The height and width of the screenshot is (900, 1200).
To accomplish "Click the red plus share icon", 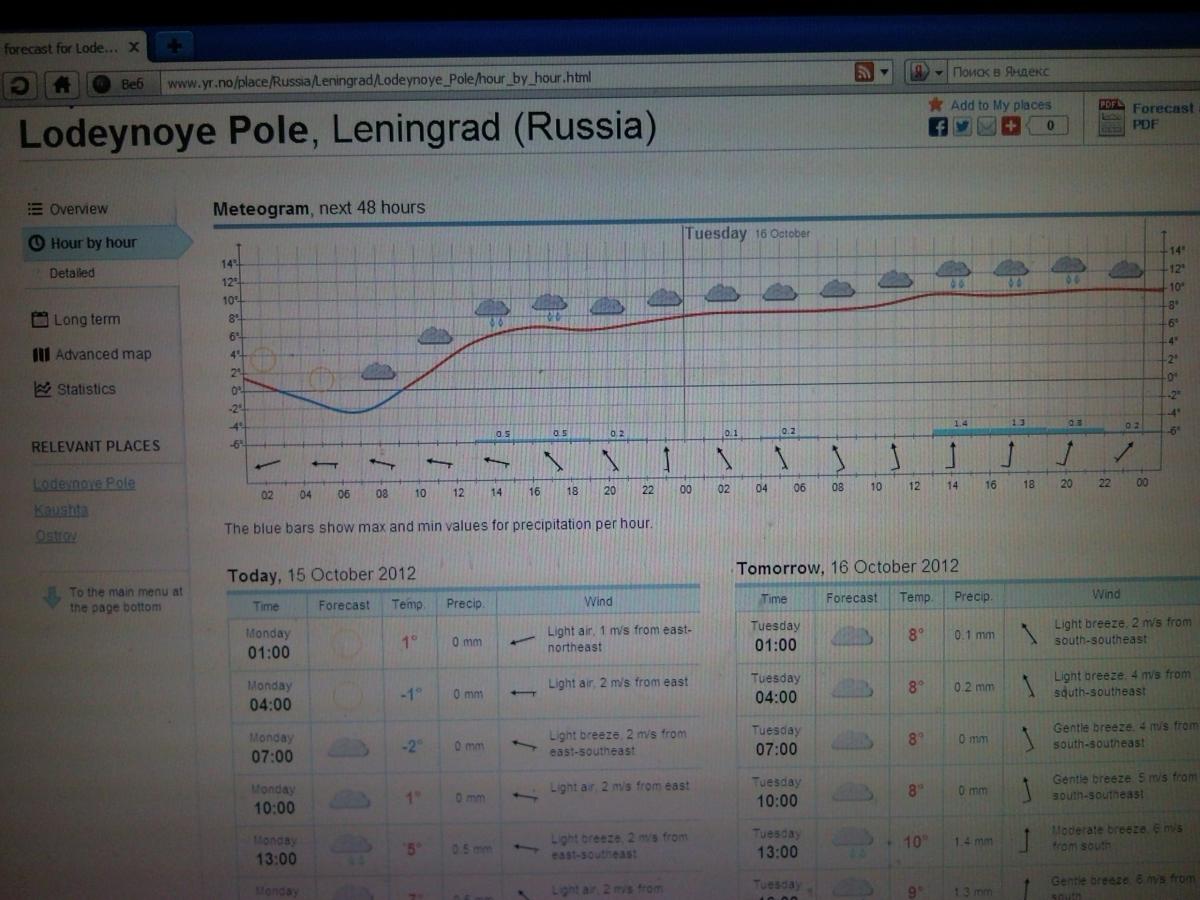I will pos(1010,126).
